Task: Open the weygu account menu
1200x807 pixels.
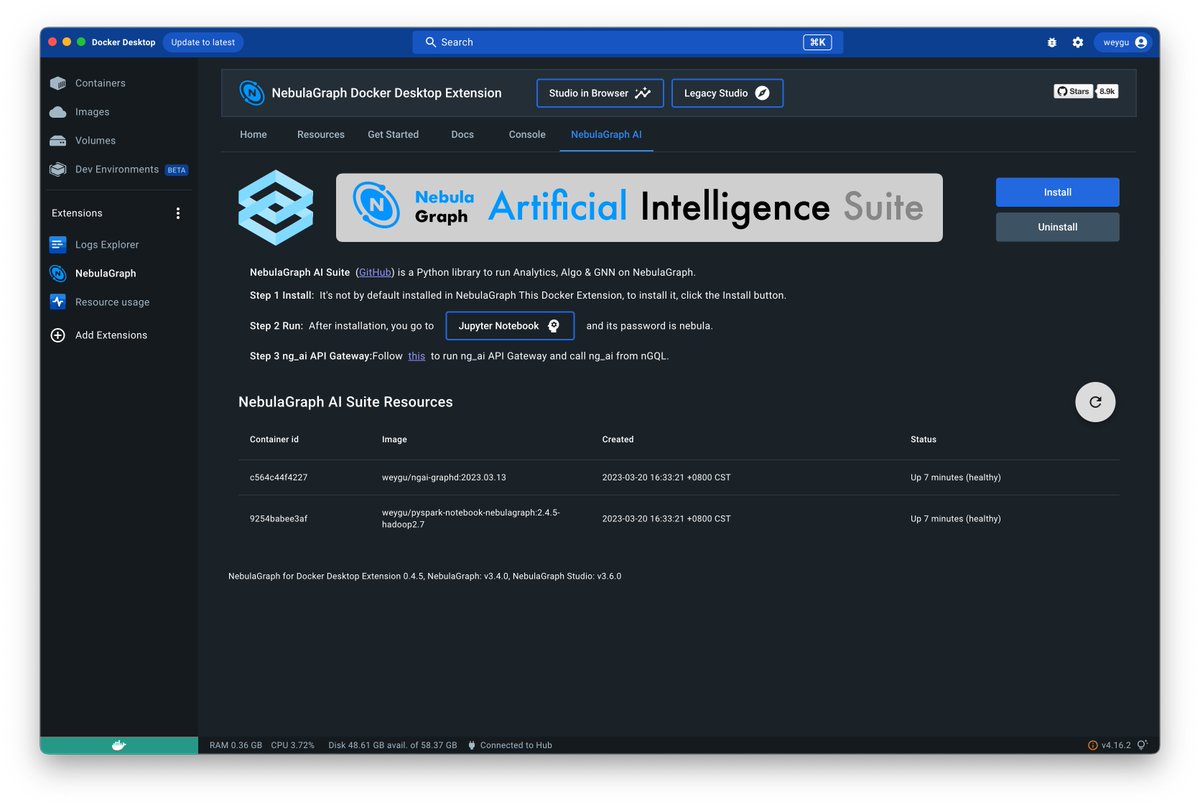Action: pyautogui.click(x=1122, y=42)
